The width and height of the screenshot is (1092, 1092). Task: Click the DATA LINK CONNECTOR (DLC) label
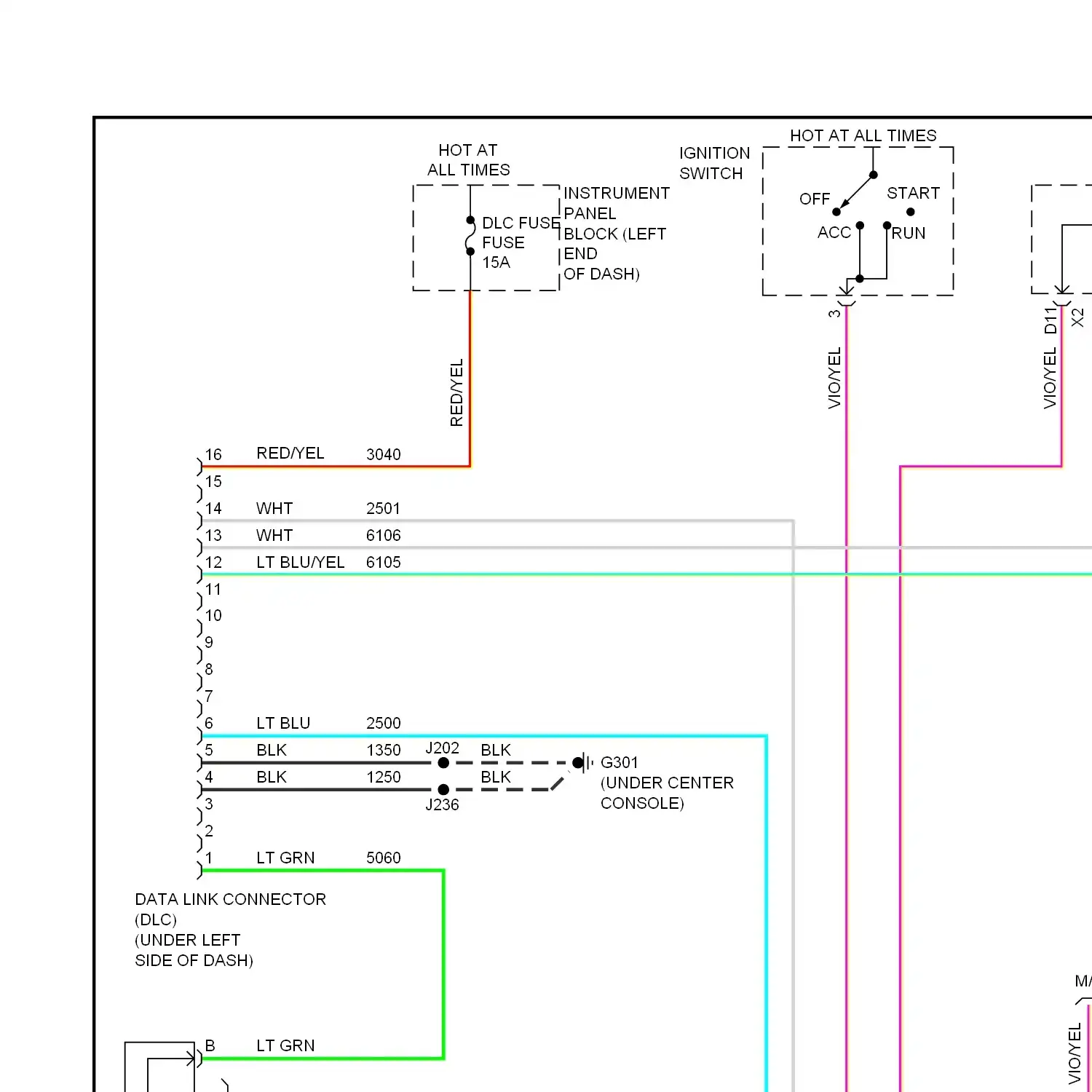(230, 909)
